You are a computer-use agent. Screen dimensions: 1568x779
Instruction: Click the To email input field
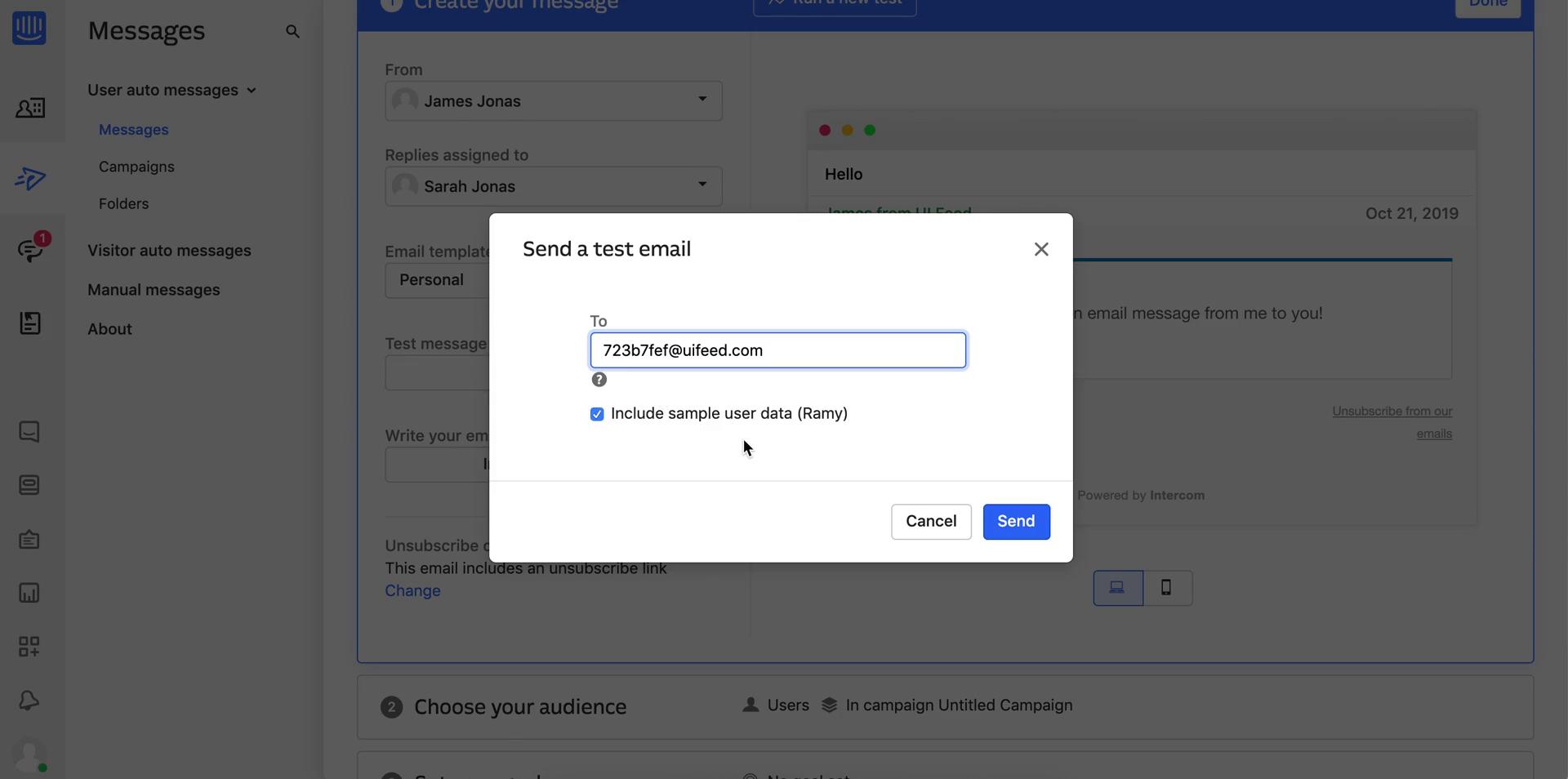[778, 350]
